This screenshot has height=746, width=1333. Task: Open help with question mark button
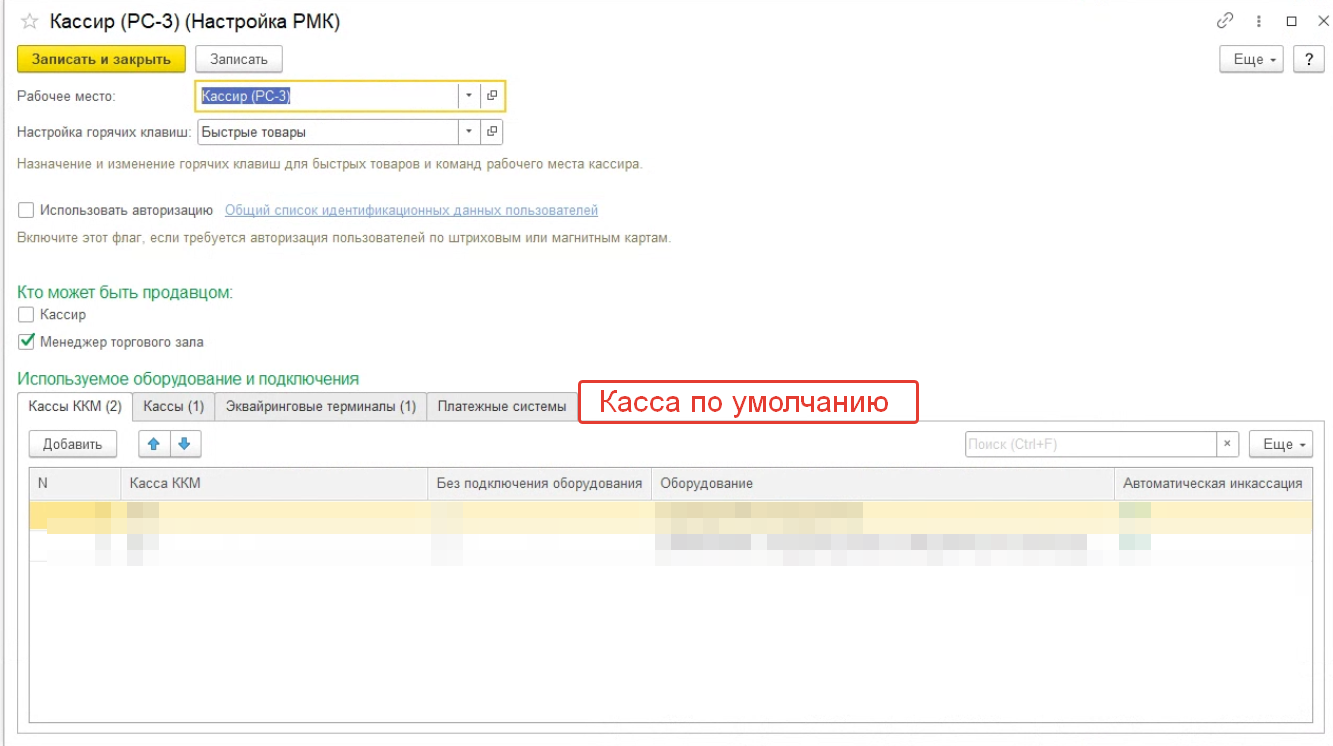[x=1309, y=59]
